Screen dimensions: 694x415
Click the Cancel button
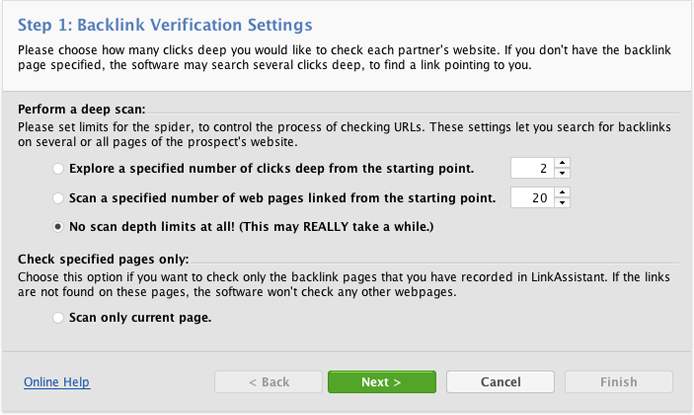500,382
